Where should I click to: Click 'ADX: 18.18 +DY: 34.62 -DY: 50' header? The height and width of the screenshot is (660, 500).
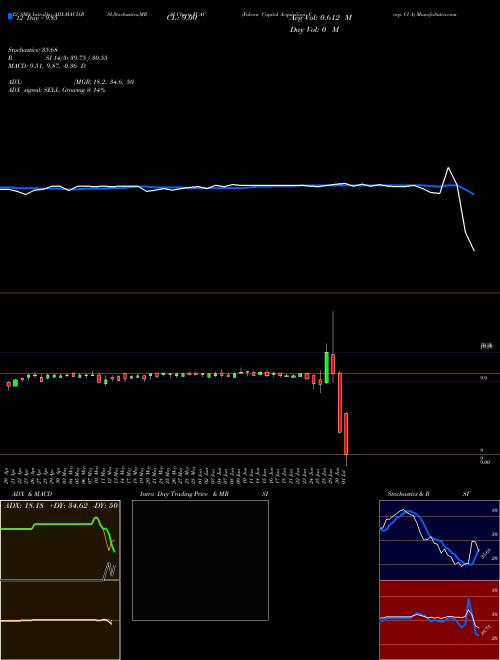[x=61, y=506]
